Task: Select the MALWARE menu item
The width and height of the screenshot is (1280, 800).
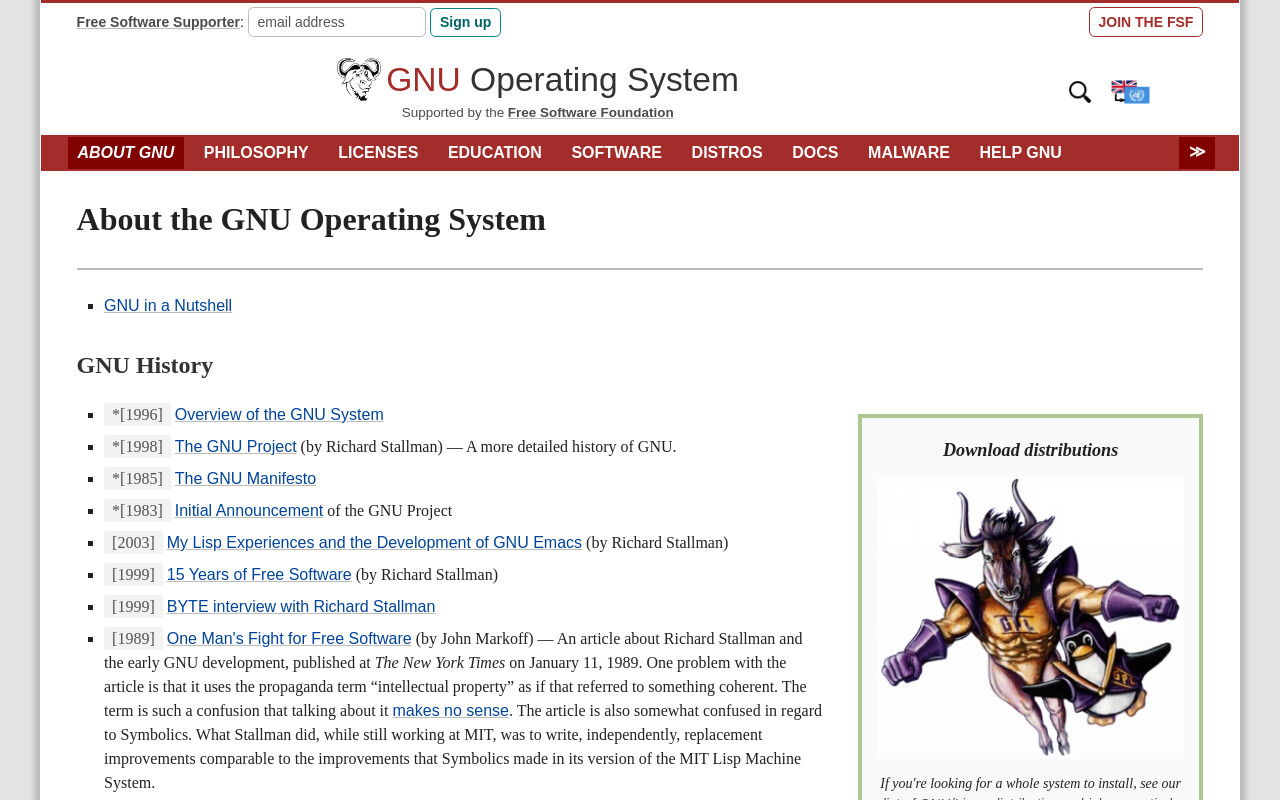Action: 909,153
